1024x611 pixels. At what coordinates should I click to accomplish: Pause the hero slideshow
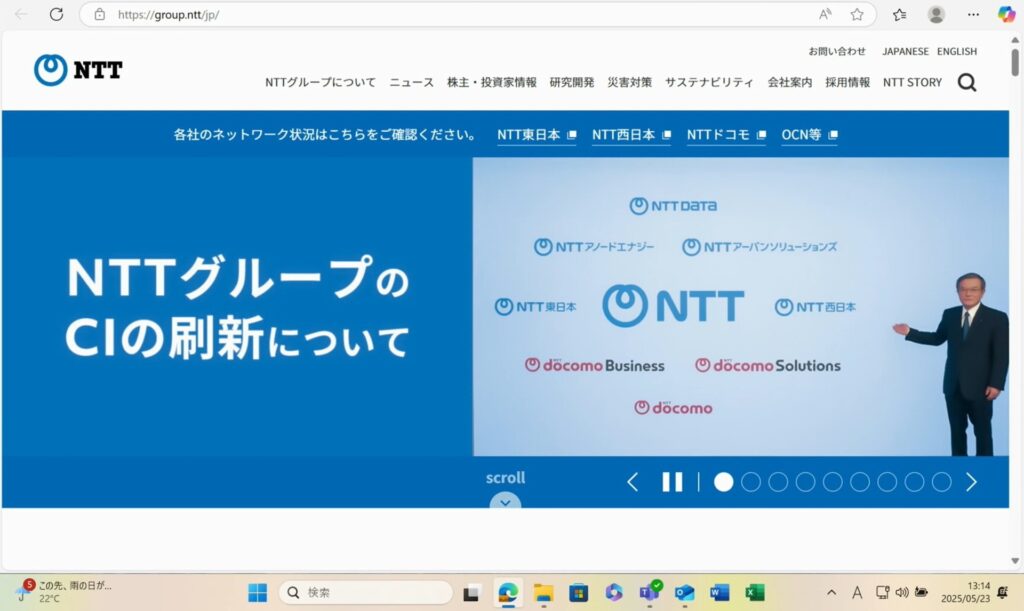pyautogui.click(x=672, y=482)
